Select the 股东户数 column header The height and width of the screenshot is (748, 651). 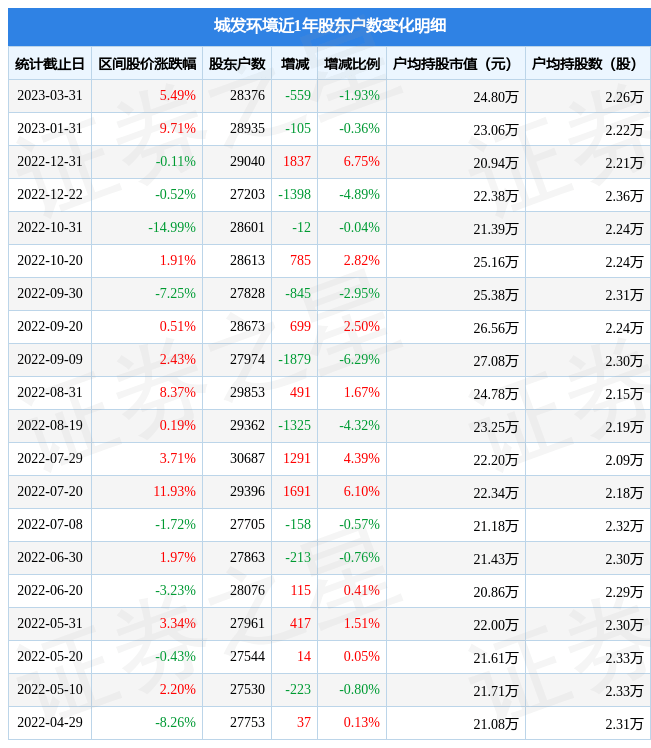pos(237,64)
